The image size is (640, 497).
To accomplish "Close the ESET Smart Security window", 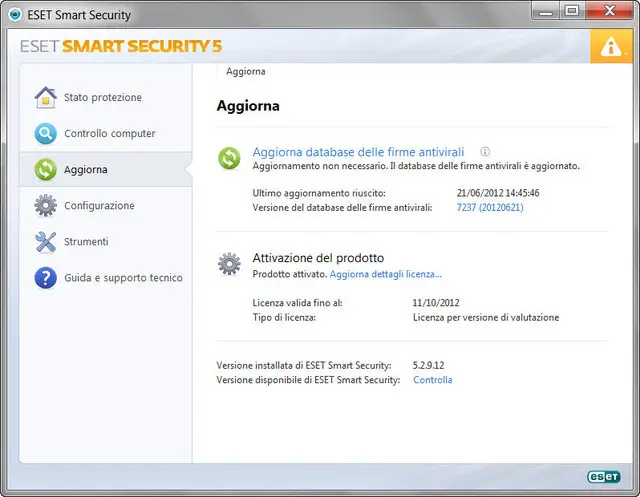I will [x=609, y=11].
